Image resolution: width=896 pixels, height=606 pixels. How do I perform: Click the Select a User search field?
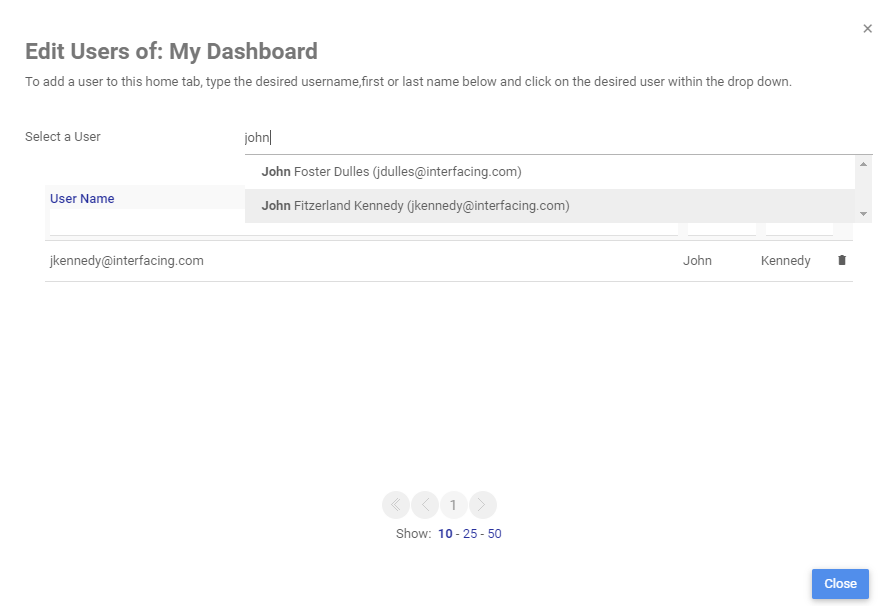pyautogui.click(x=550, y=138)
